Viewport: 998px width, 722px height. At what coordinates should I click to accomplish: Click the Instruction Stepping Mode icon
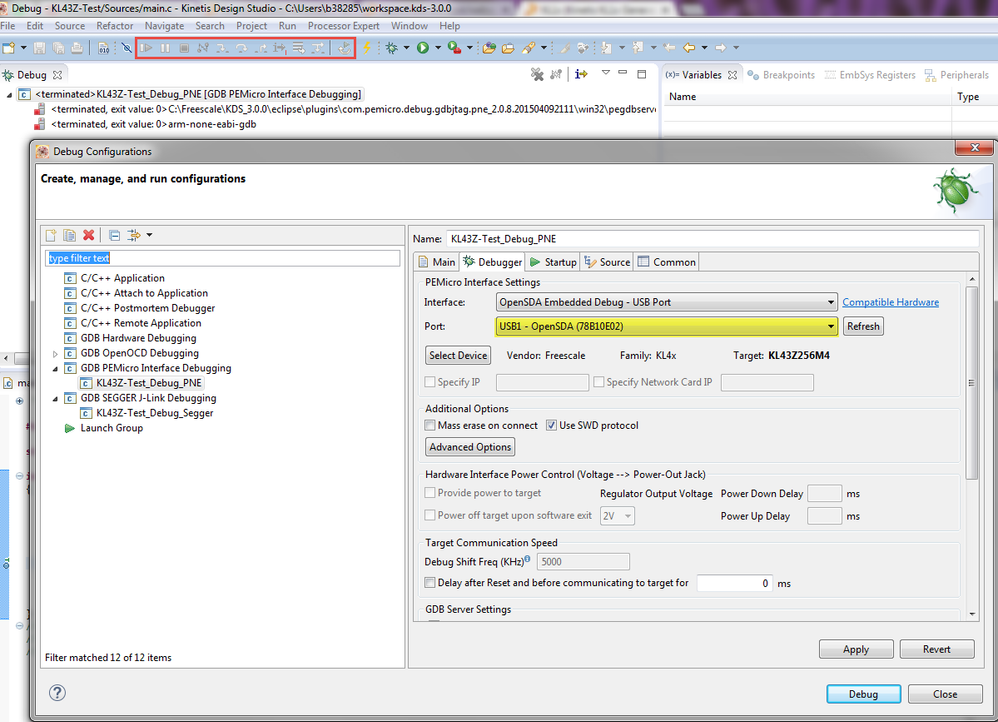click(580, 74)
